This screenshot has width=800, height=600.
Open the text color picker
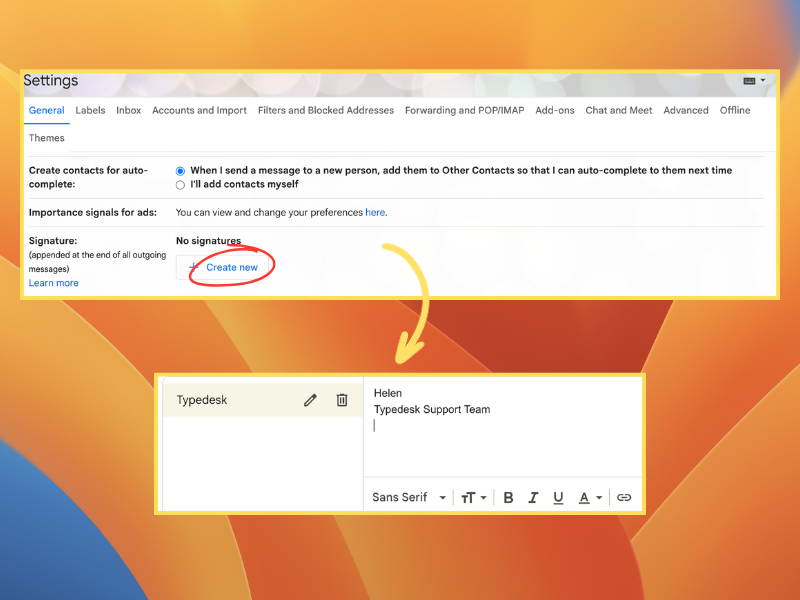[590, 497]
